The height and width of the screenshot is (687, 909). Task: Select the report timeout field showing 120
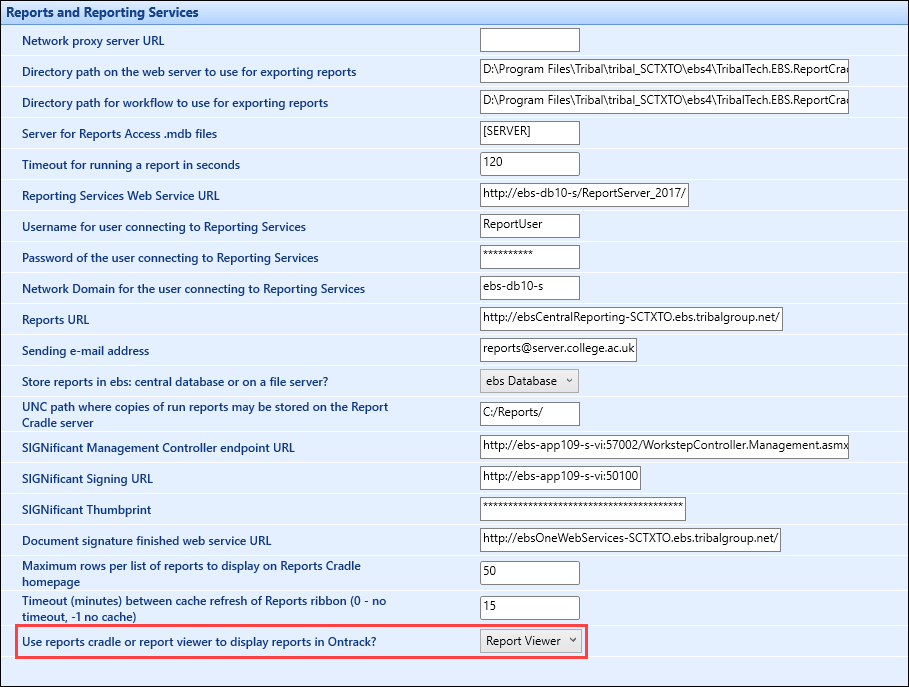[529, 163]
